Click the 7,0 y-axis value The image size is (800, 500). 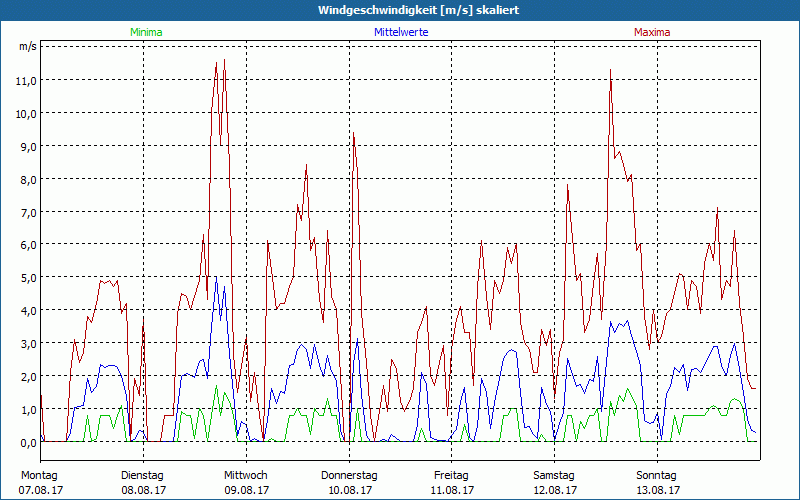[x=28, y=213]
